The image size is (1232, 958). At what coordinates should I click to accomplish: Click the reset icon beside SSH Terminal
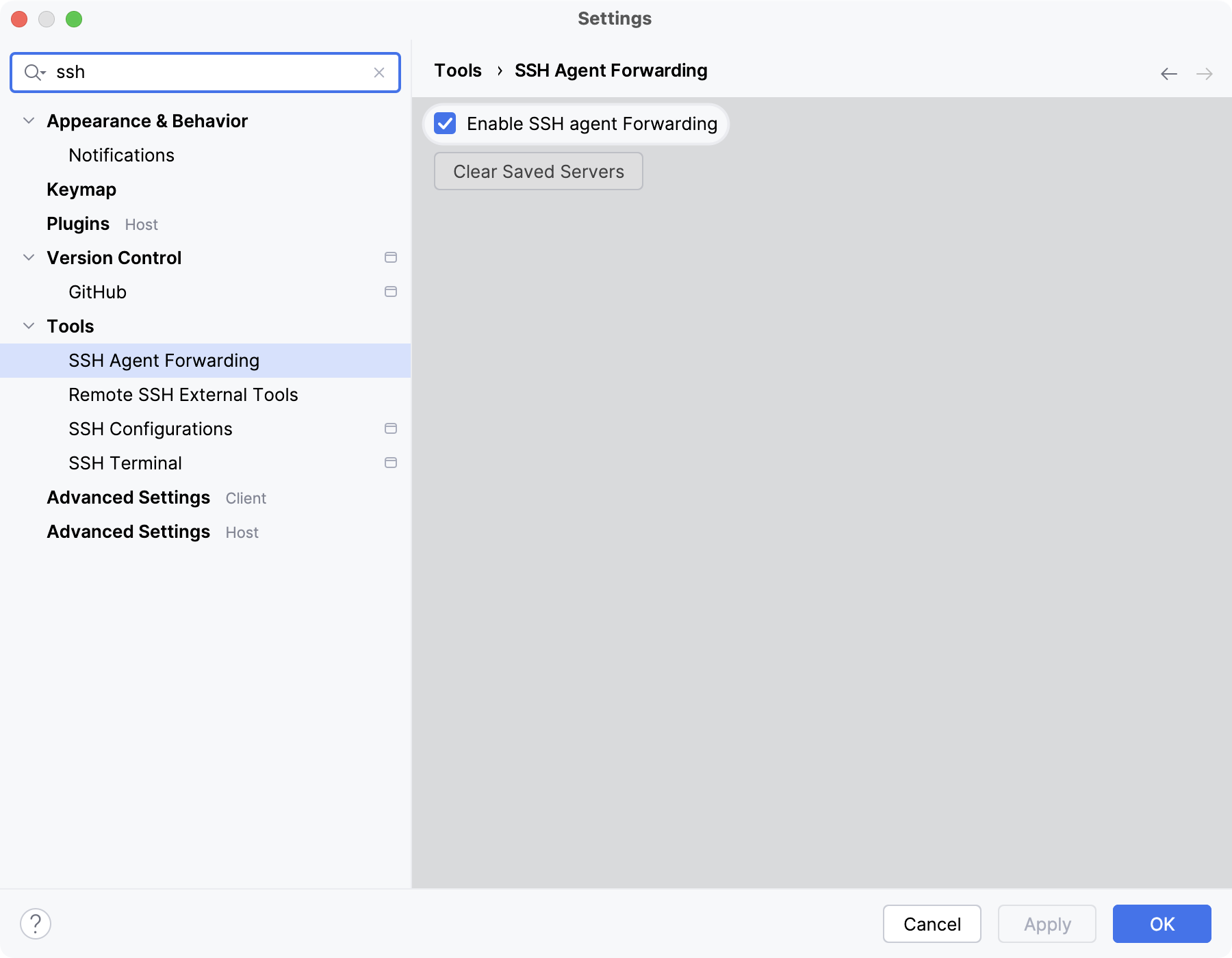[x=391, y=463]
